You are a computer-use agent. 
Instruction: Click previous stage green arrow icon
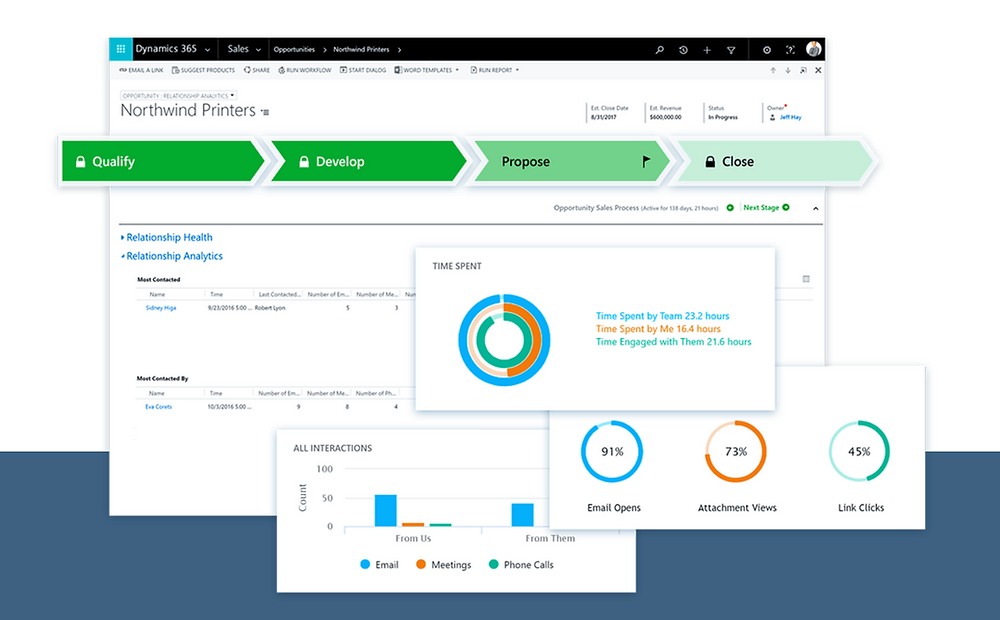pyautogui.click(x=730, y=207)
